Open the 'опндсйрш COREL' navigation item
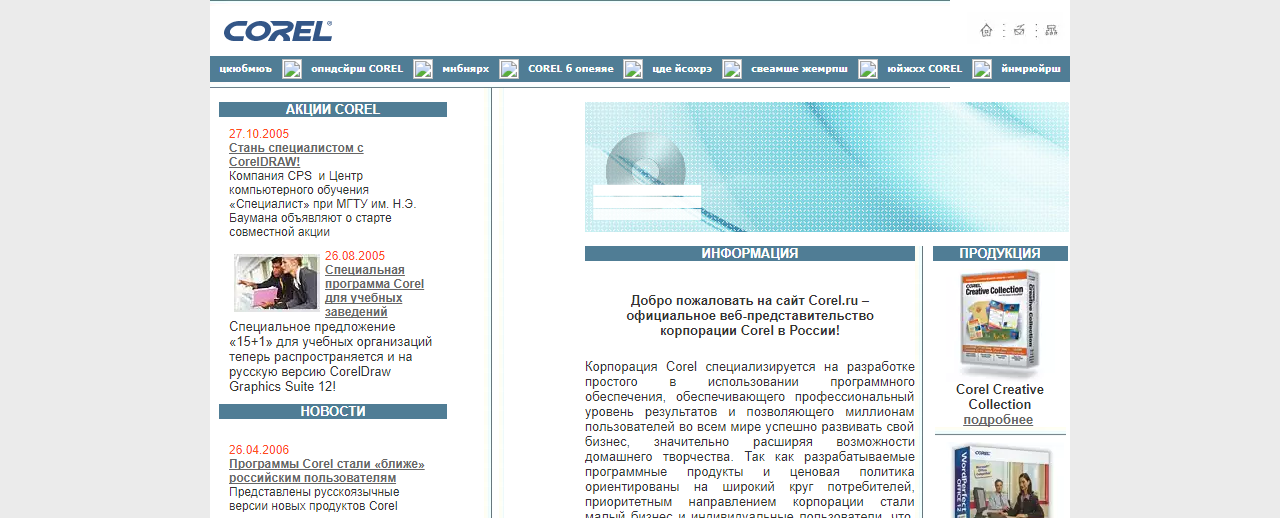The image size is (1280, 518). 357,69
